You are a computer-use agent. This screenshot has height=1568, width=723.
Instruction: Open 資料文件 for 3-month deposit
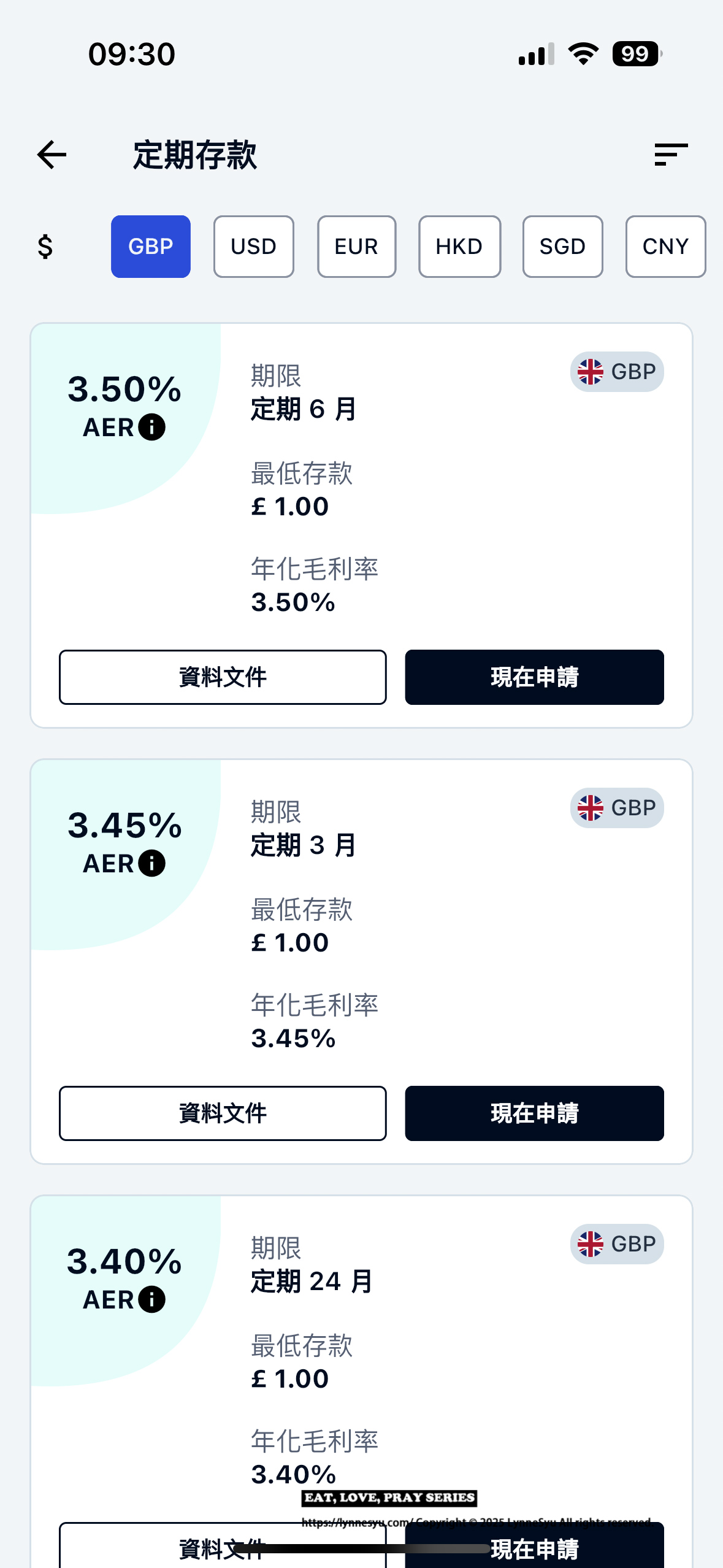click(223, 1113)
